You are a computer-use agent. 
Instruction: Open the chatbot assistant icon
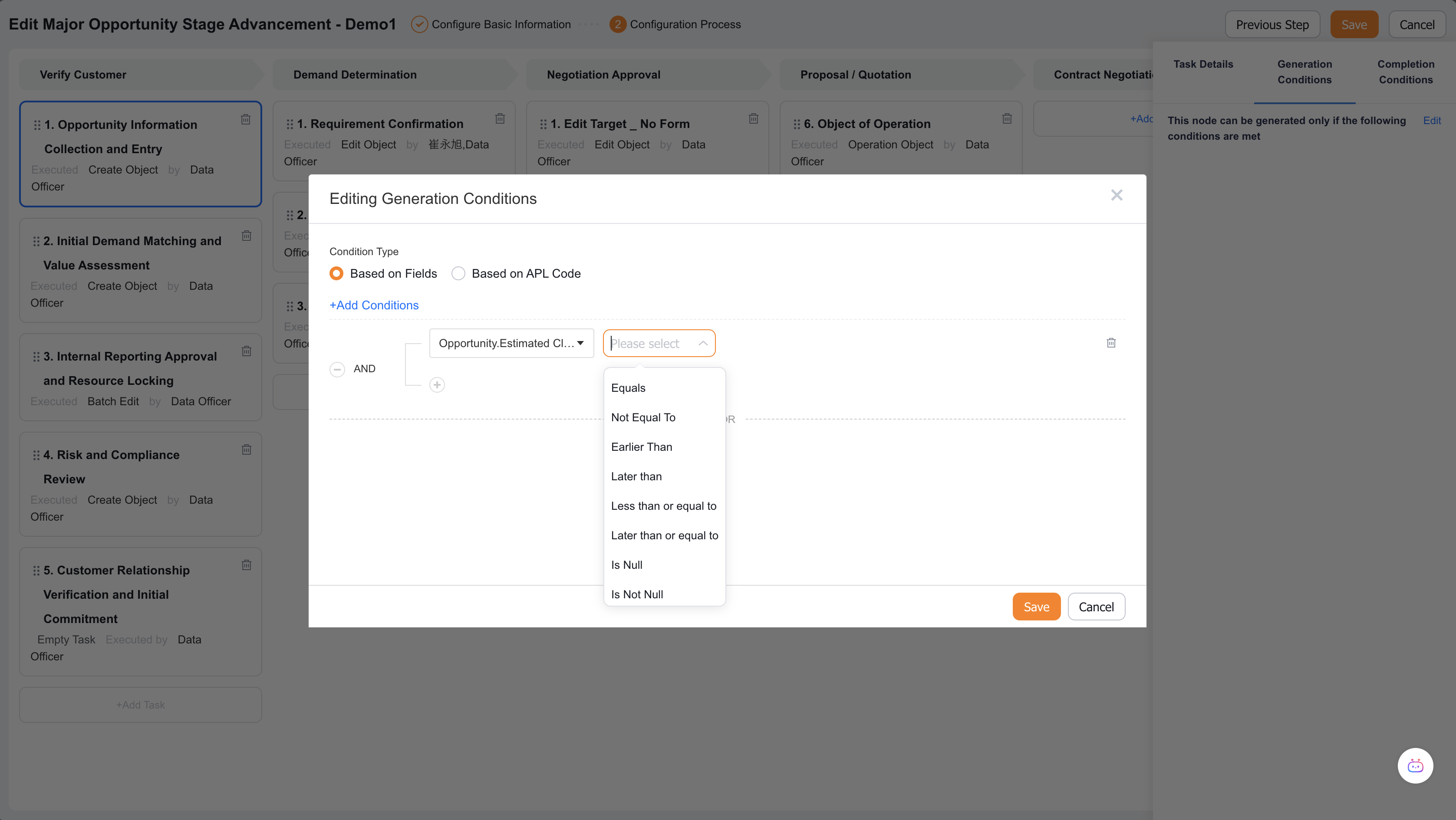(1415, 766)
